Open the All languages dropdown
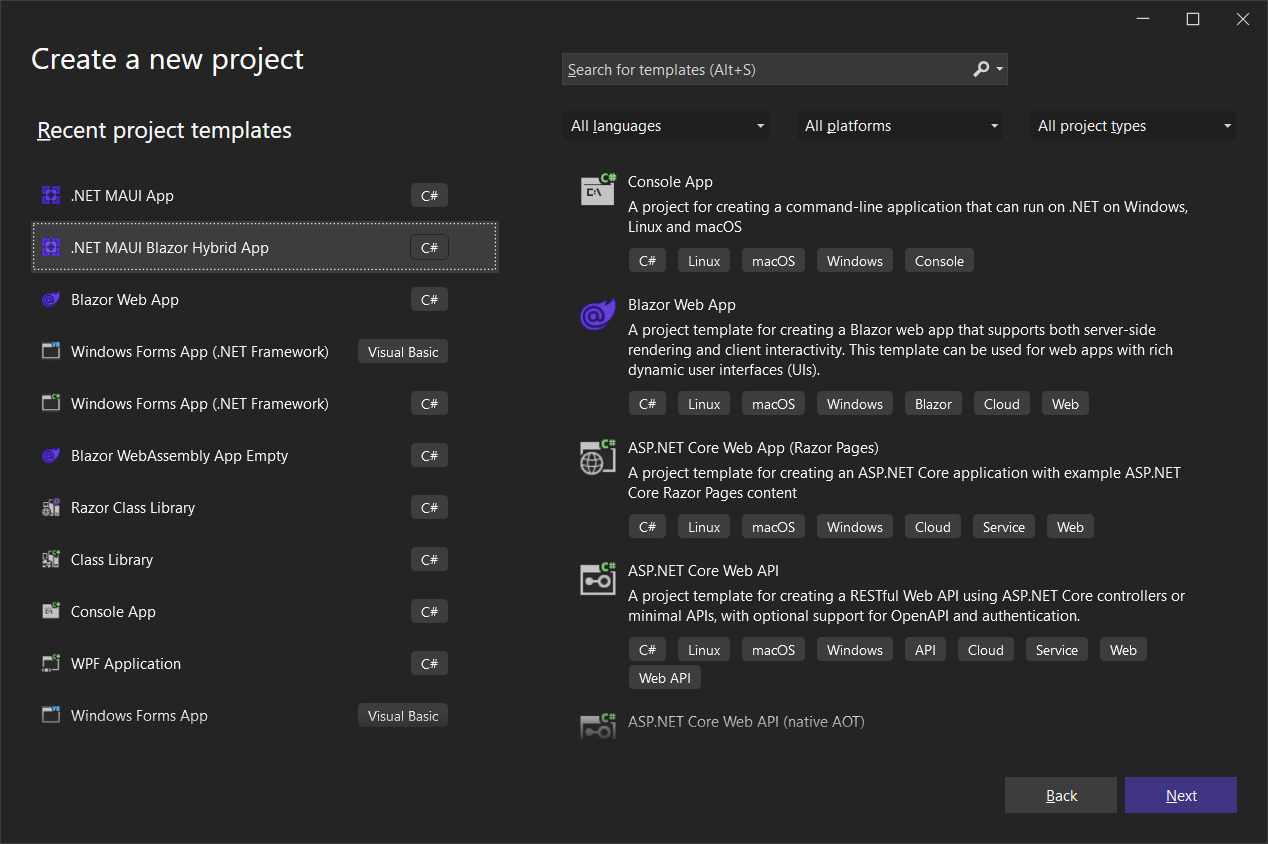The width and height of the screenshot is (1268, 844). (x=666, y=126)
